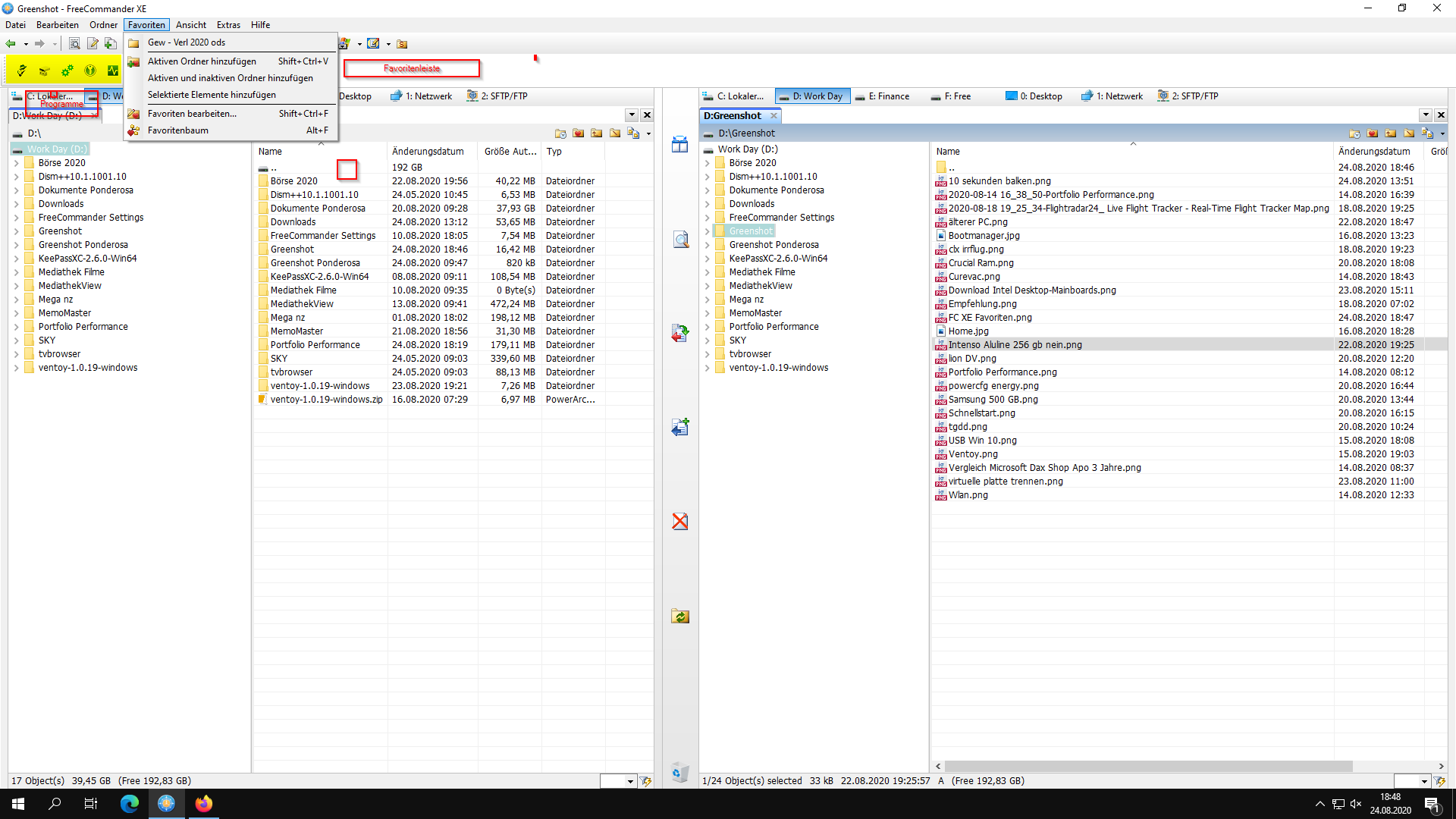Open the Extras menu

(x=228, y=25)
